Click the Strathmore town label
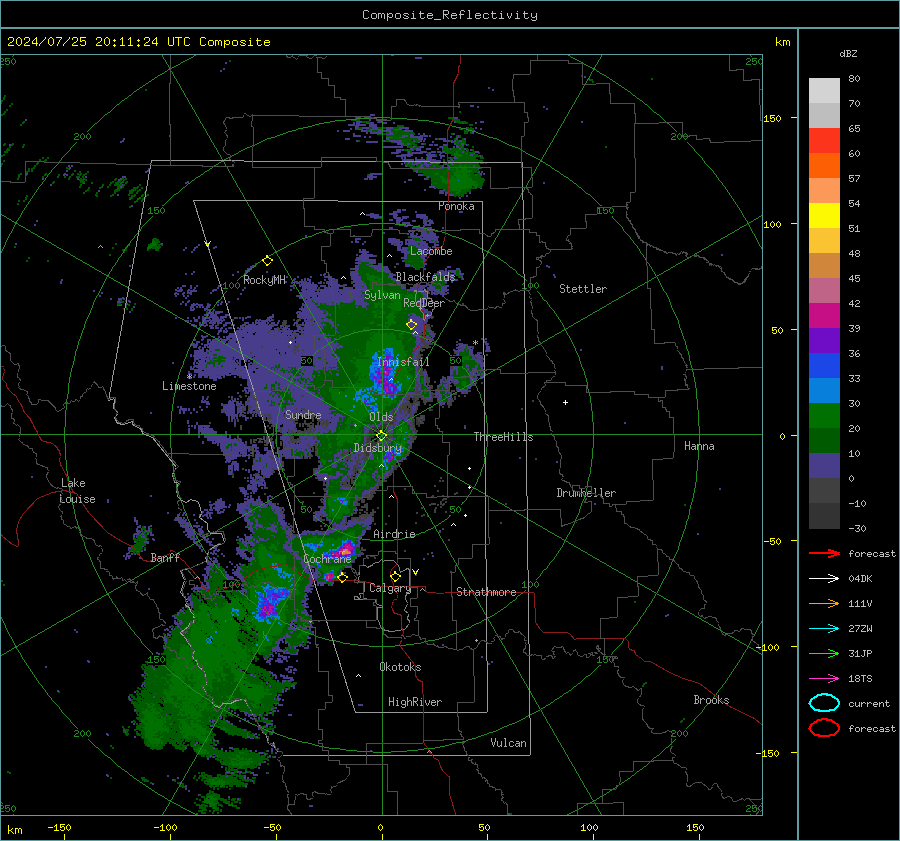This screenshot has height=841, width=900. click(x=486, y=592)
